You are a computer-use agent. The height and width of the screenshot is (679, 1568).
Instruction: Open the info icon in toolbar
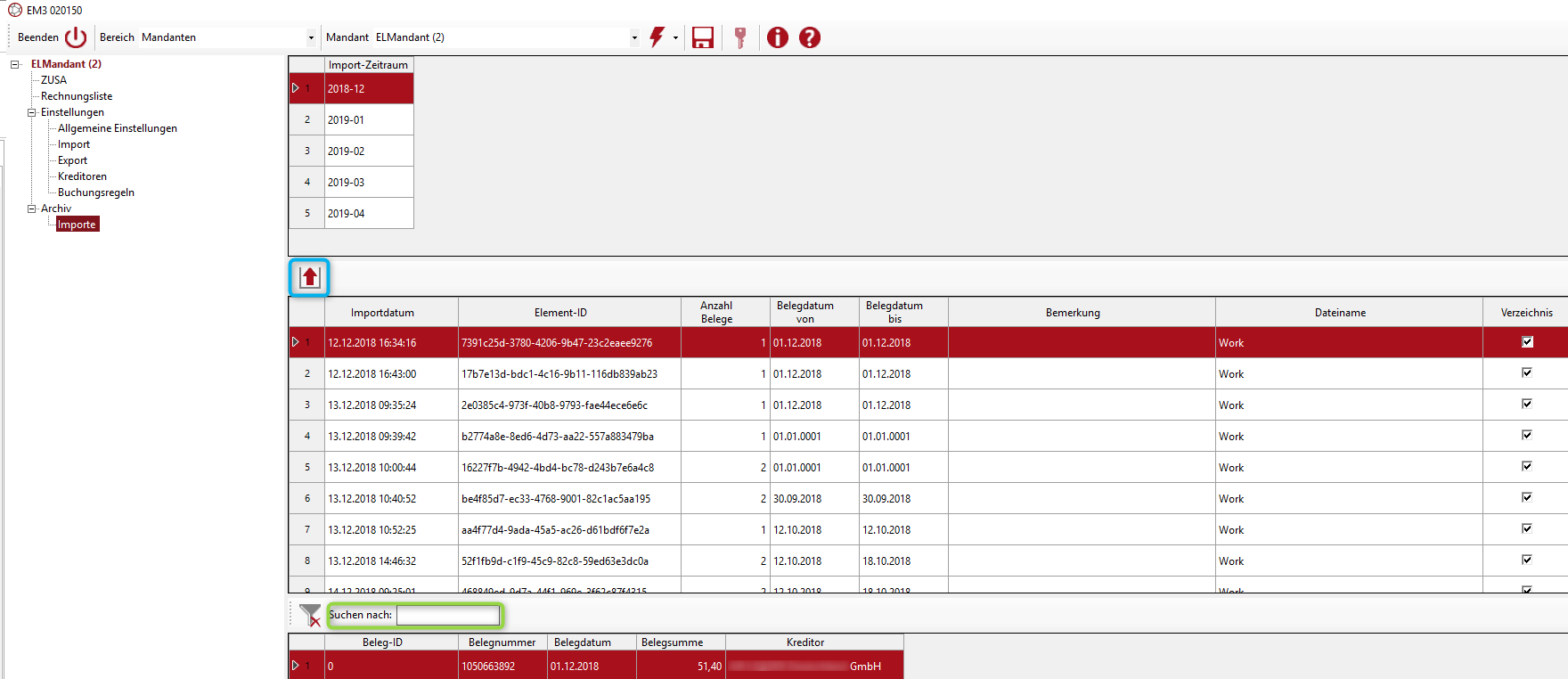pyautogui.click(x=778, y=37)
